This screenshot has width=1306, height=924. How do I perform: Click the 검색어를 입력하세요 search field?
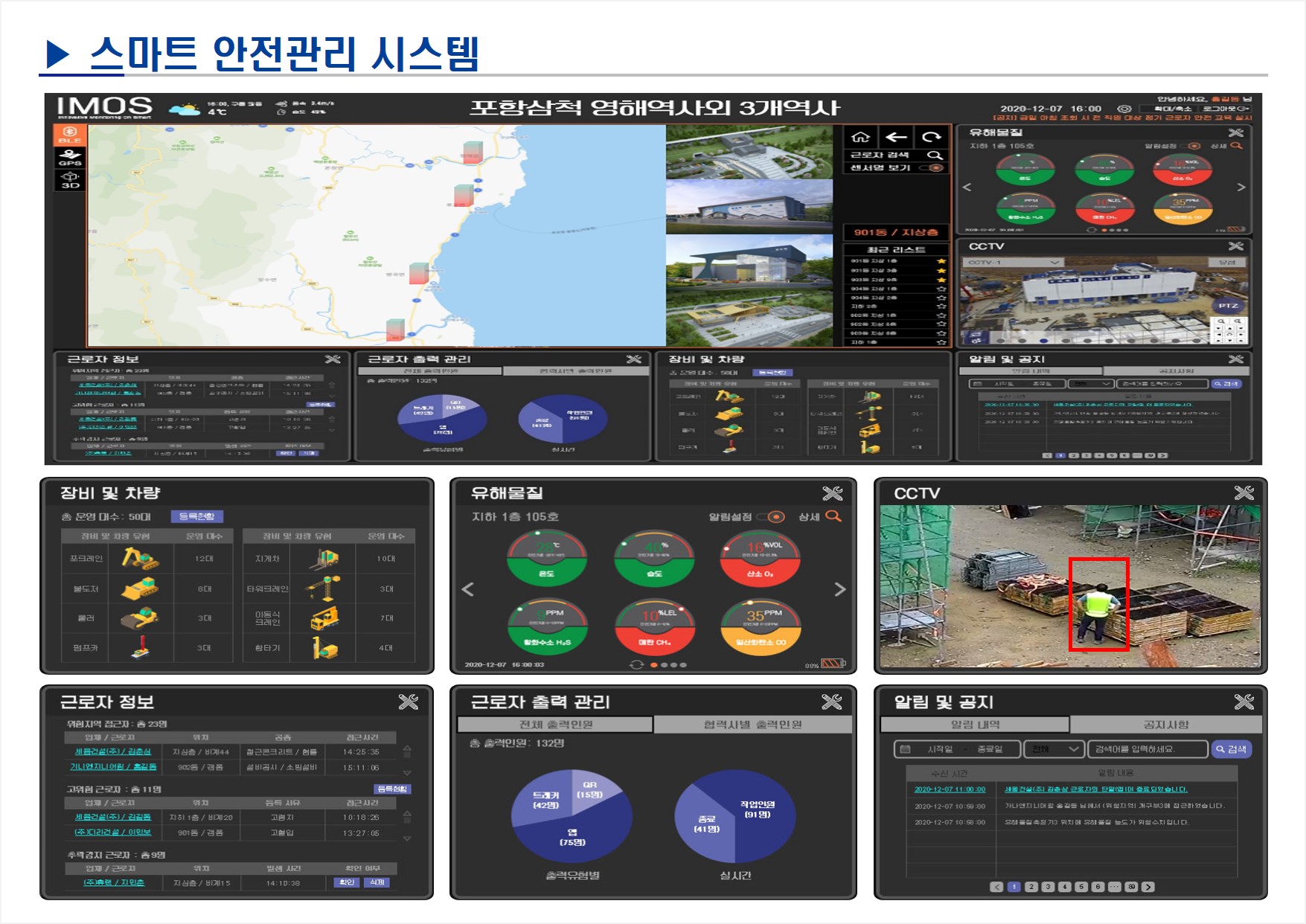(x=1147, y=749)
